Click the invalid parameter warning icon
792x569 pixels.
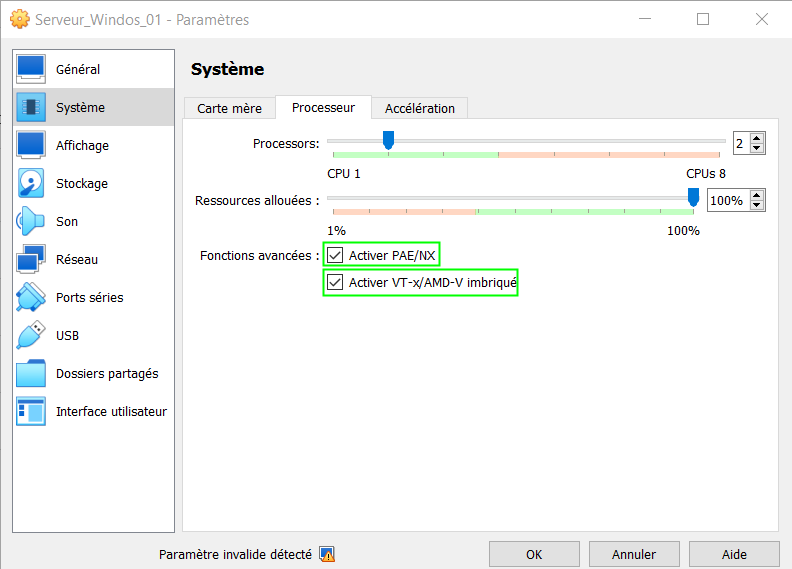(x=326, y=554)
